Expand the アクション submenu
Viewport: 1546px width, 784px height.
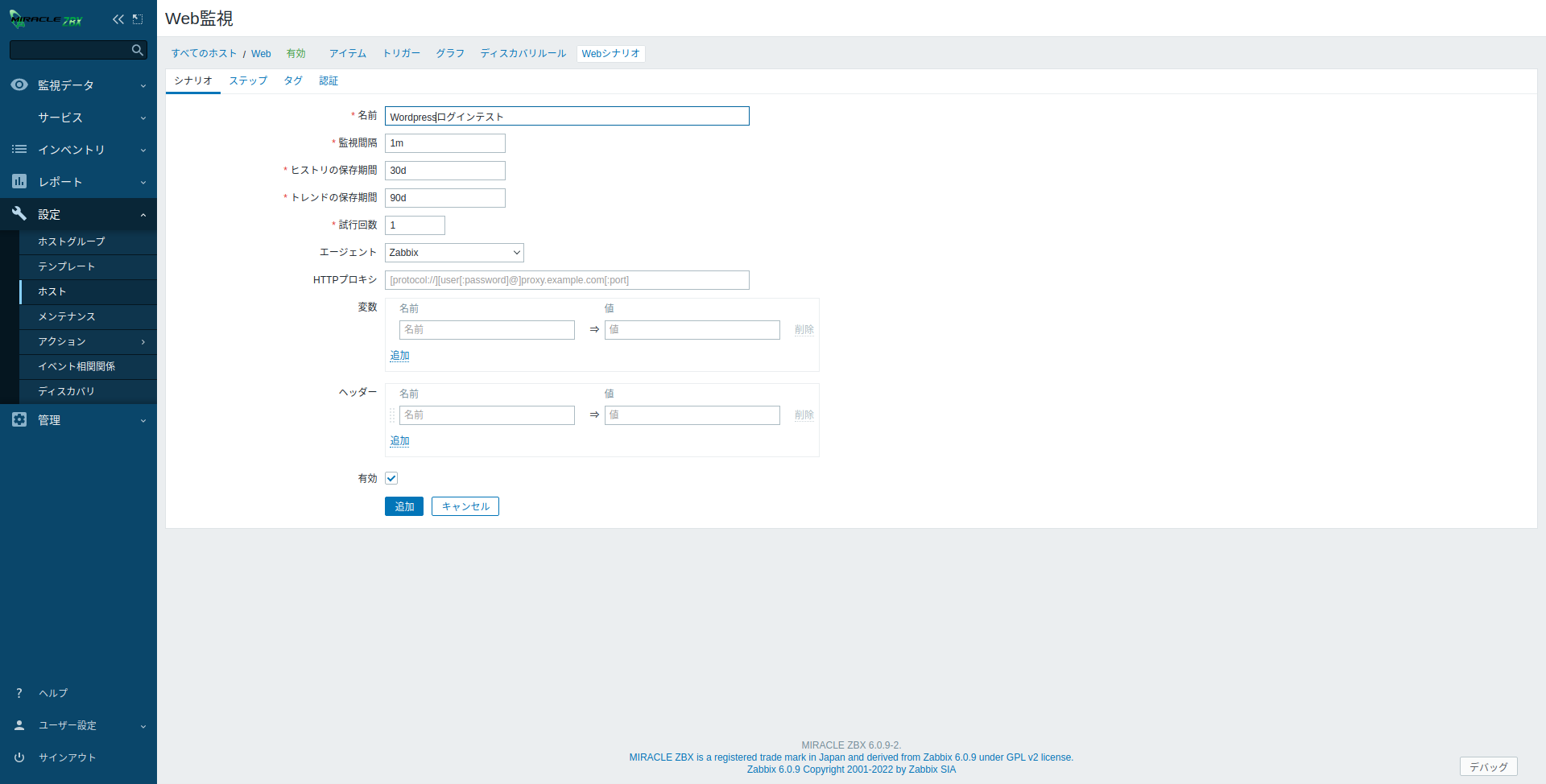143,342
